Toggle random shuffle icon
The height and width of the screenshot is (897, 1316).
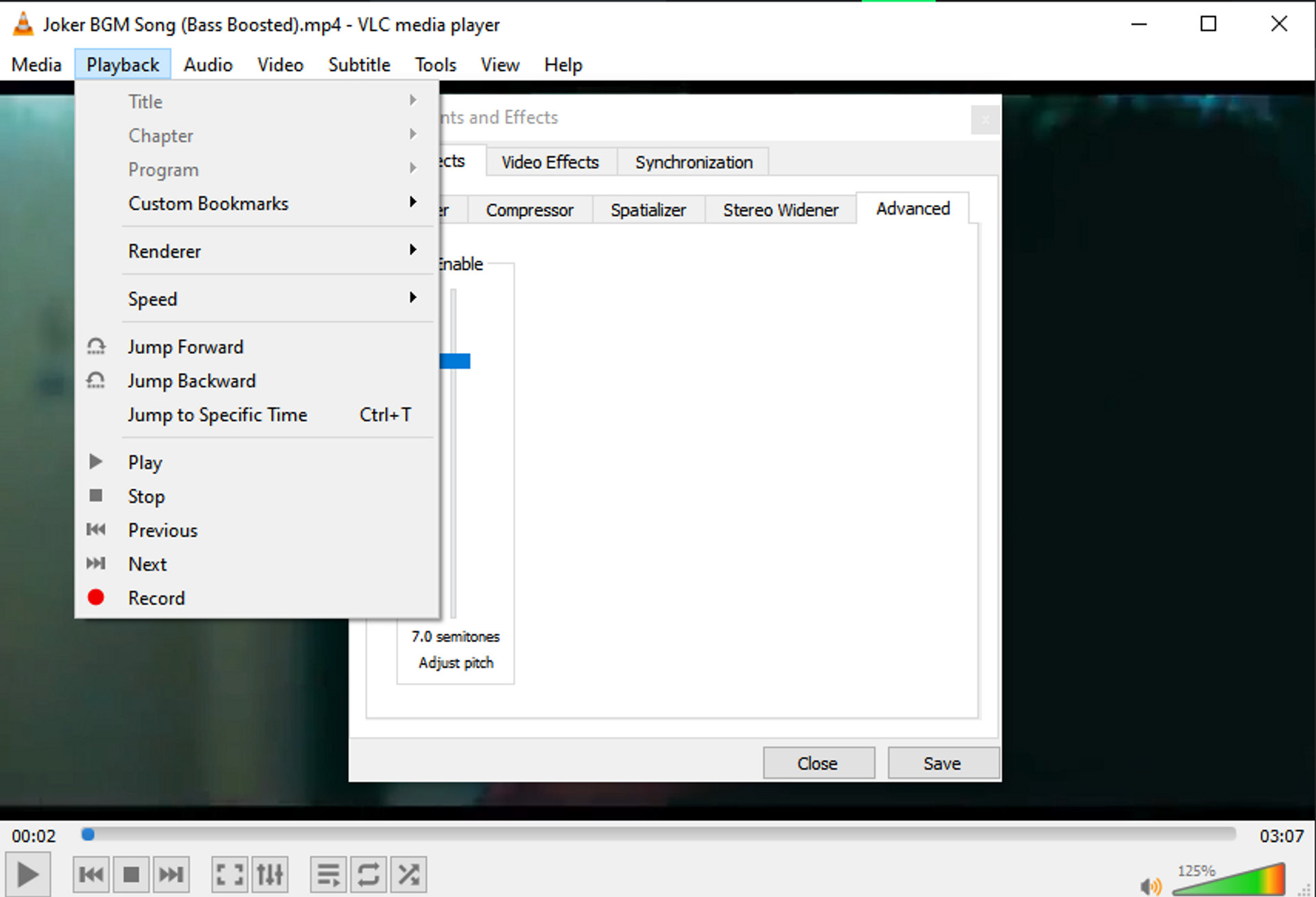click(409, 874)
